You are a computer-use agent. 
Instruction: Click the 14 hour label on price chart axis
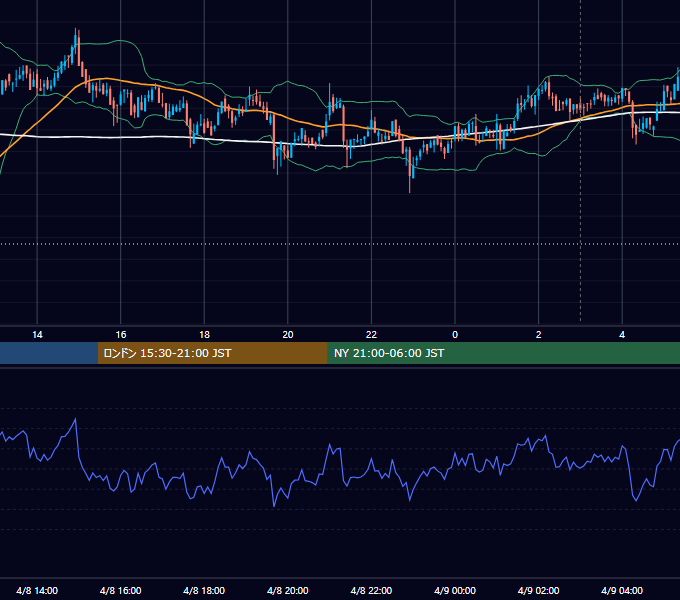[37, 335]
